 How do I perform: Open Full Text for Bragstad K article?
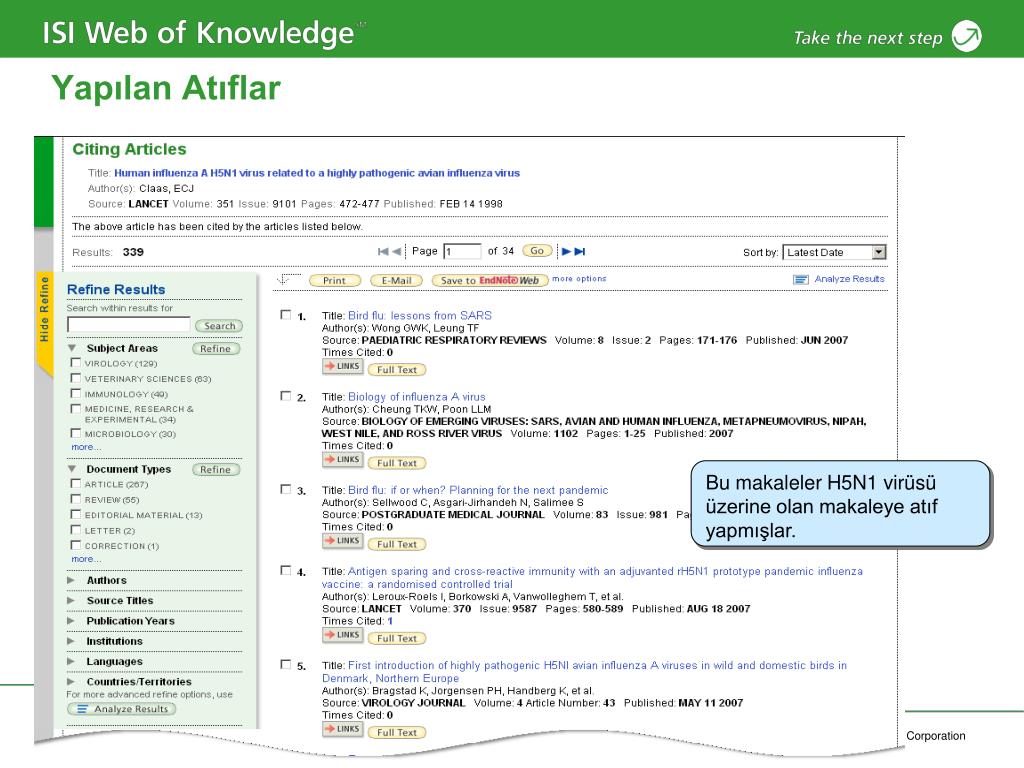[x=396, y=732]
